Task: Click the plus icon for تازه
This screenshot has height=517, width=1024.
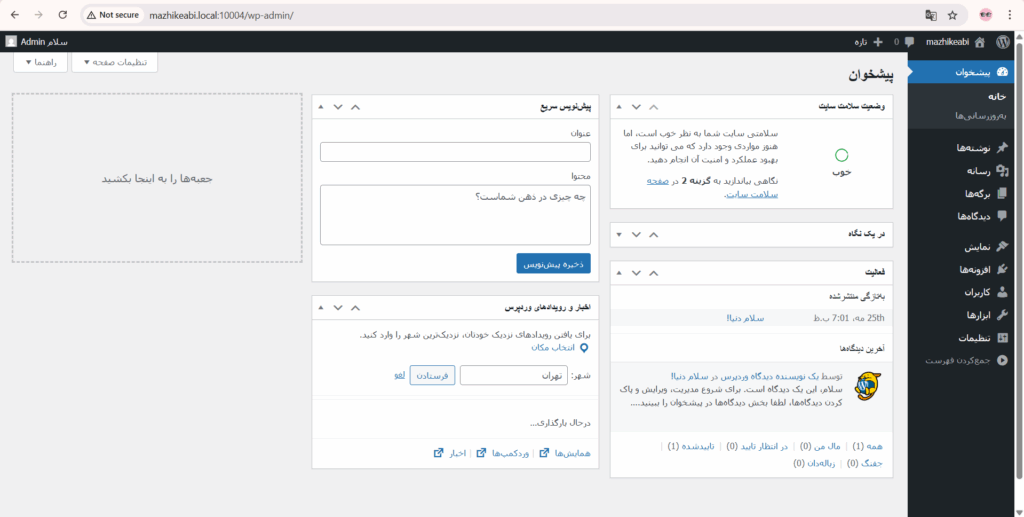Action: [878, 42]
